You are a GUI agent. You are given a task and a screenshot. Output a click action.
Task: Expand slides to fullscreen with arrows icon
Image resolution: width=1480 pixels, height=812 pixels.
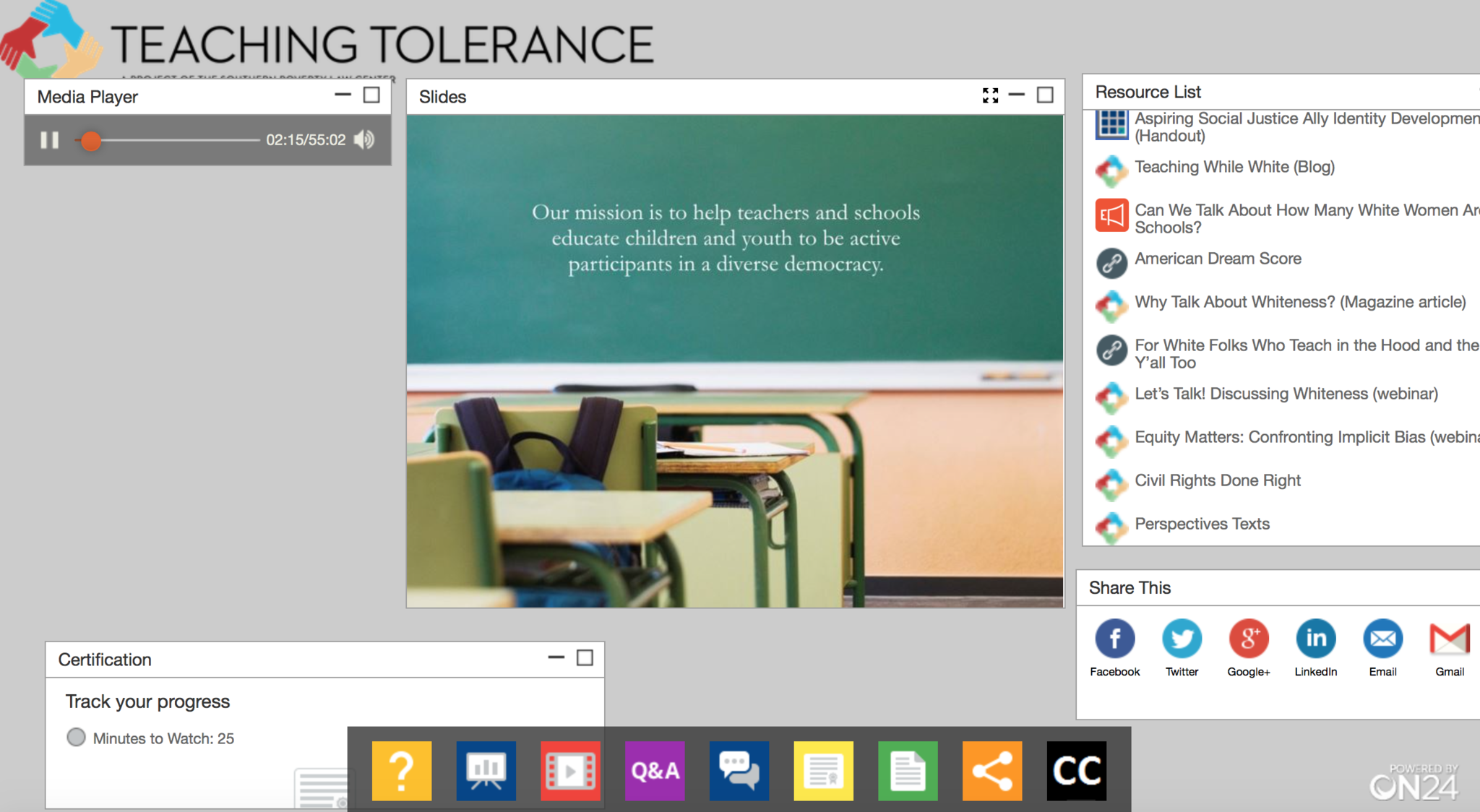pyautogui.click(x=990, y=95)
